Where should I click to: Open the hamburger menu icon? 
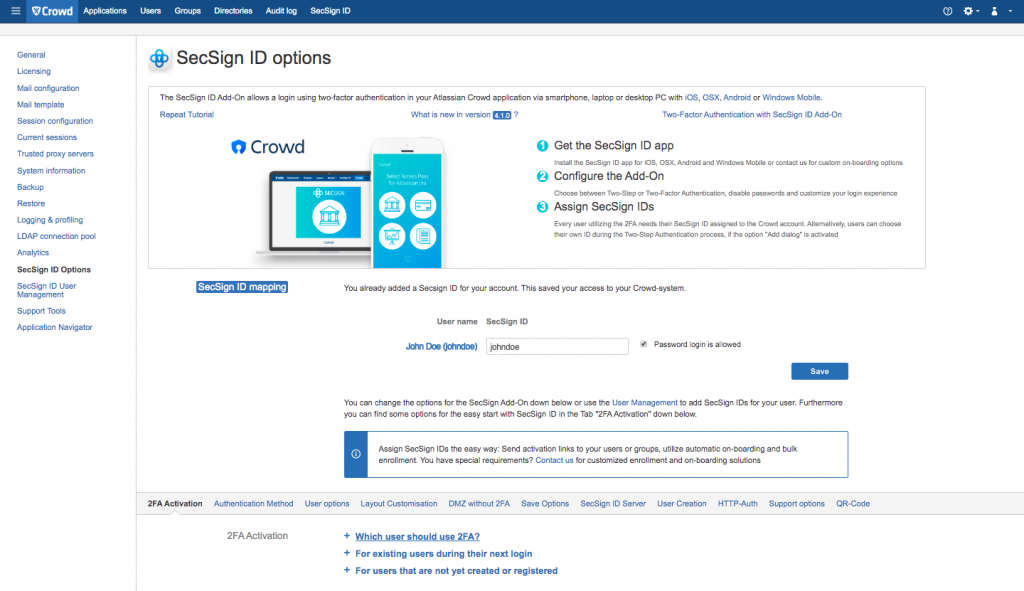tap(15, 11)
